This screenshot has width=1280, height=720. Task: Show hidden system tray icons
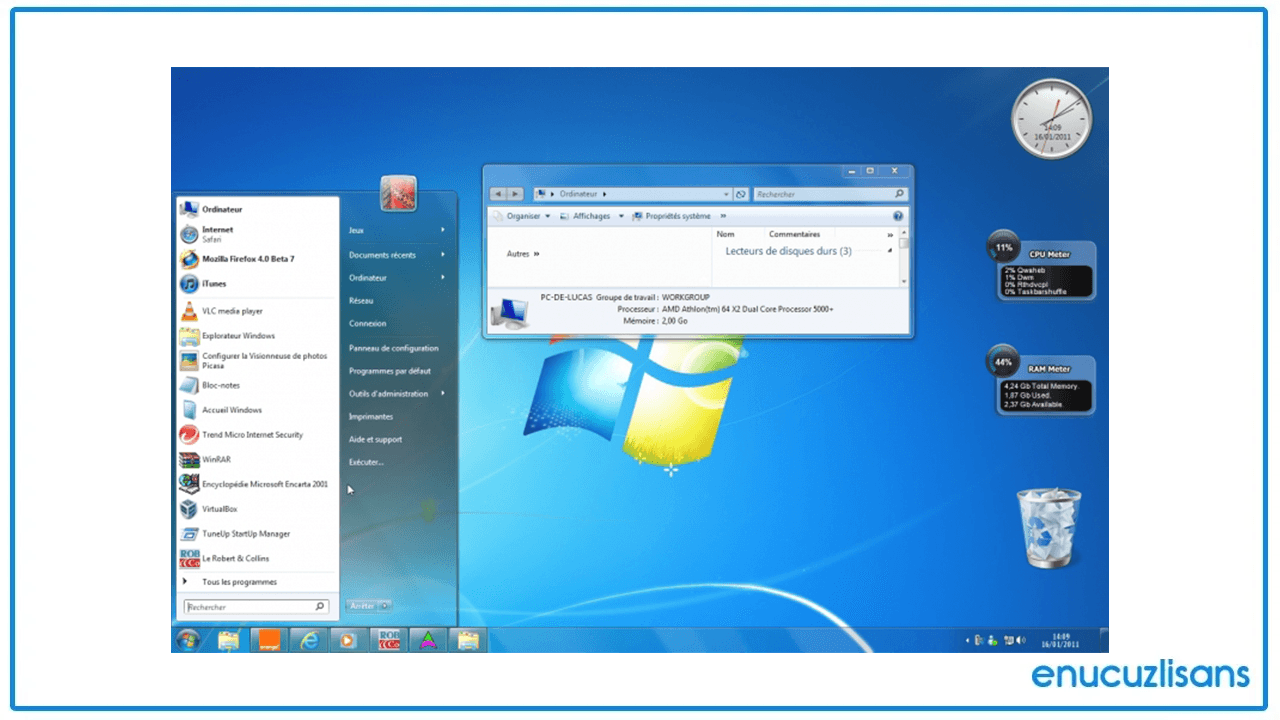pyautogui.click(x=966, y=640)
